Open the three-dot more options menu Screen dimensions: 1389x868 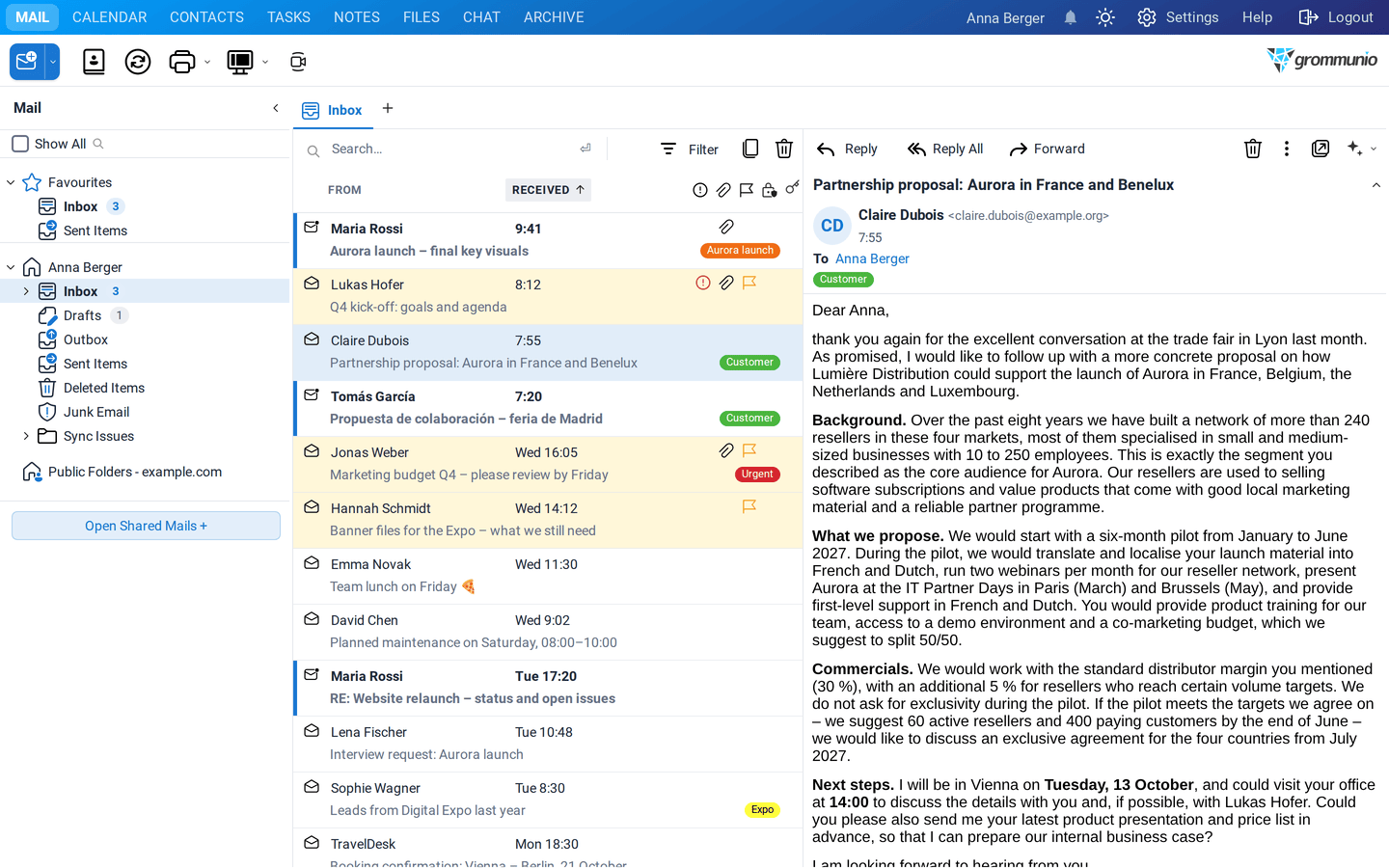pos(1287,149)
